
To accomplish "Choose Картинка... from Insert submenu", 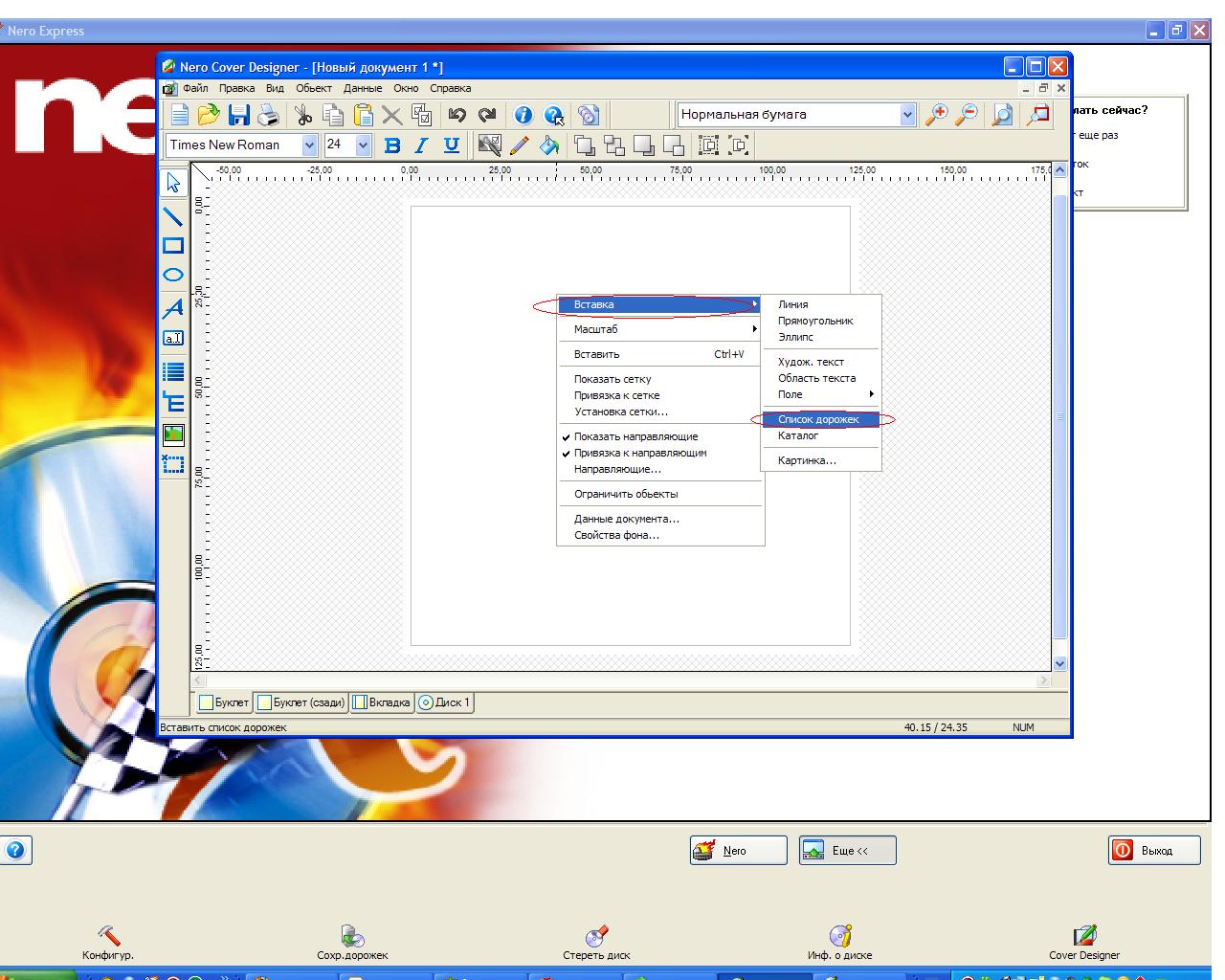I will (x=821, y=460).
